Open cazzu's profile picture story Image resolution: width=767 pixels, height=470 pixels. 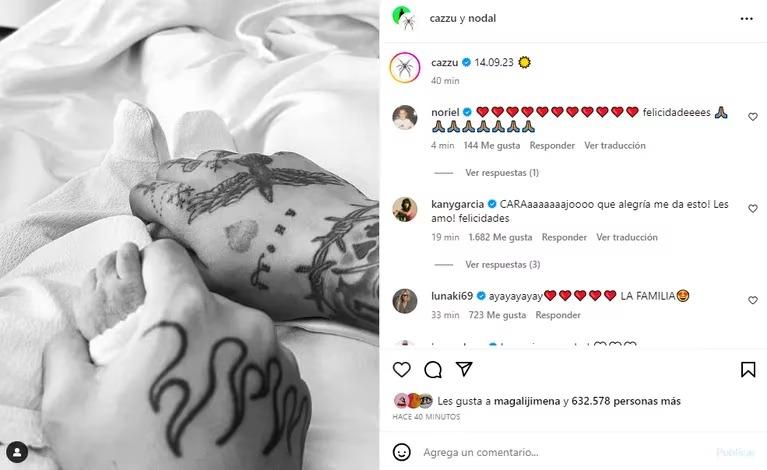point(405,68)
